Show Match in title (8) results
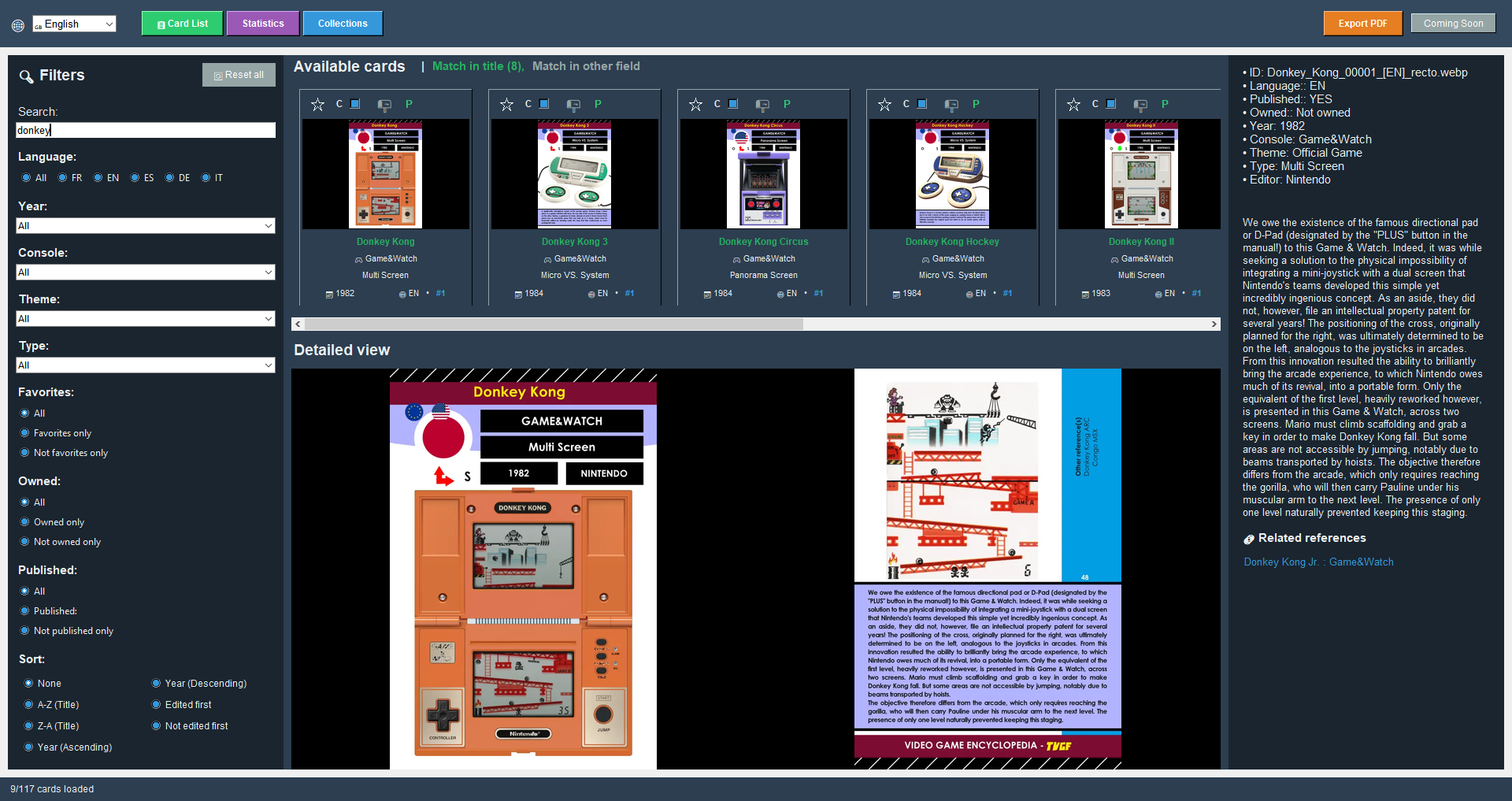 point(477,67)
